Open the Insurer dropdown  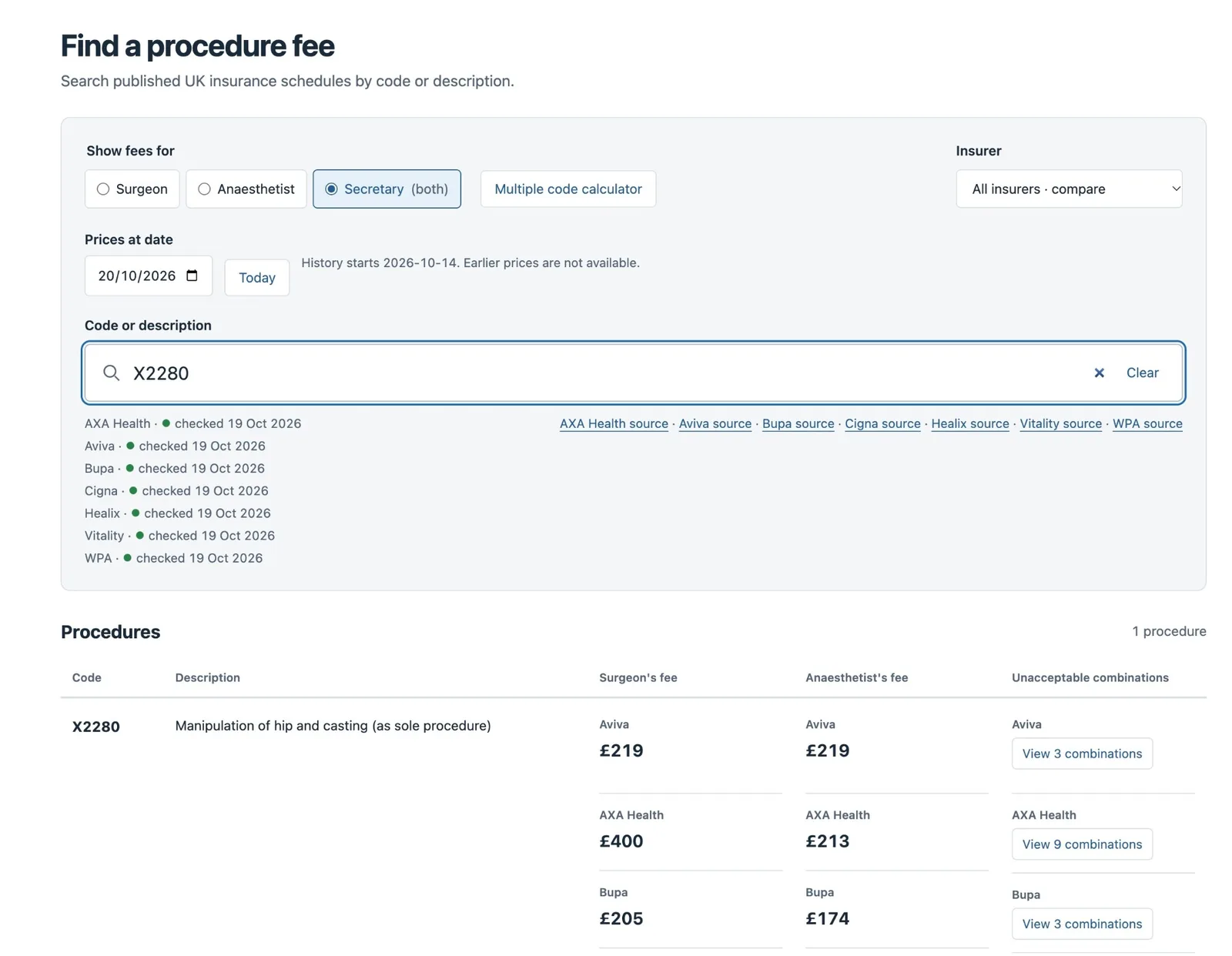point(1069,189)
